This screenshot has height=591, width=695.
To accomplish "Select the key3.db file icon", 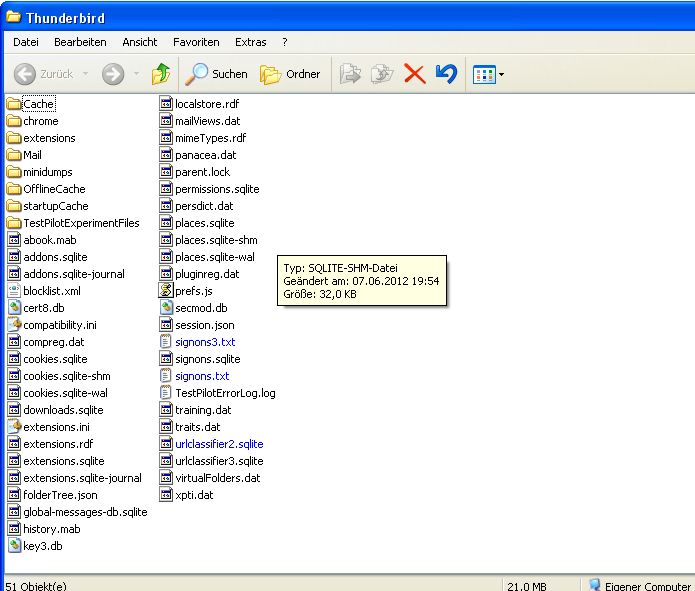I will tap(15, 545).
